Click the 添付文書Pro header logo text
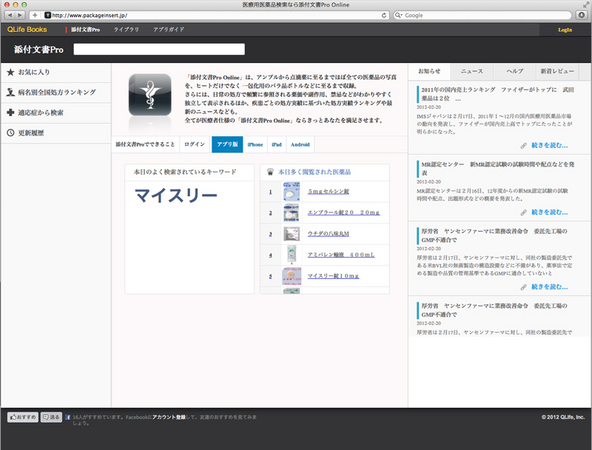Screen dimensions: 592x450 pos(39,49)
